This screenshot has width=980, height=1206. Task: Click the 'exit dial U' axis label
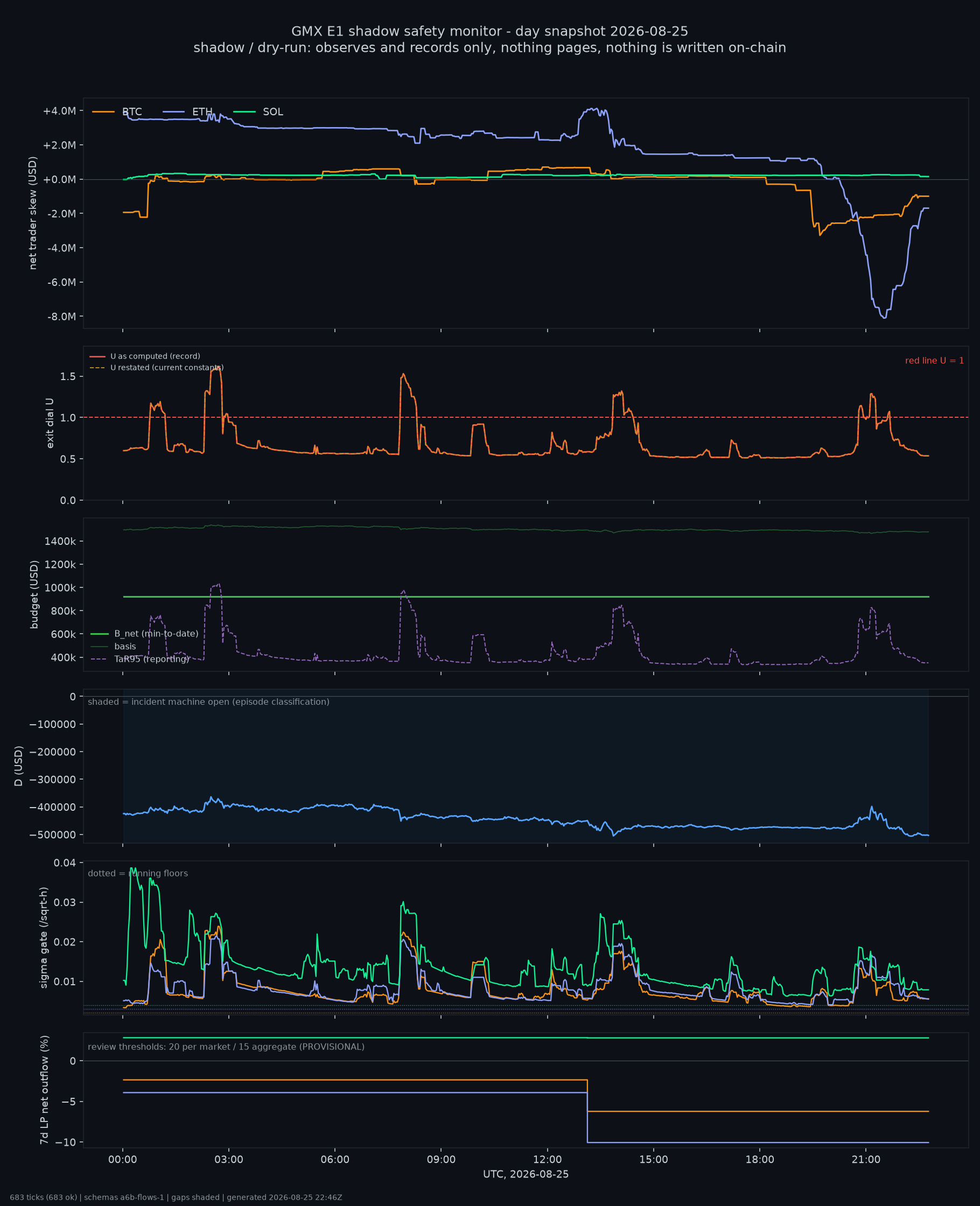point(50,423)
